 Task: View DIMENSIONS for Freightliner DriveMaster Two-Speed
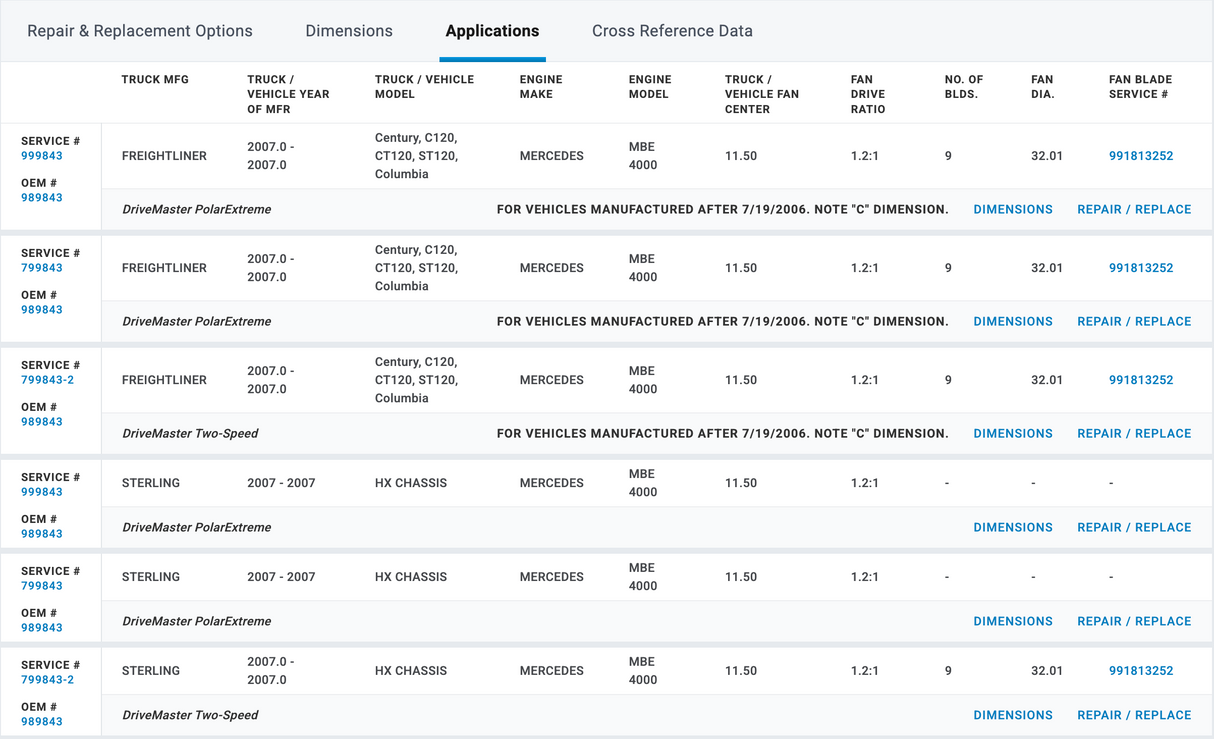pyautogui.click(x=1013, y=434)
